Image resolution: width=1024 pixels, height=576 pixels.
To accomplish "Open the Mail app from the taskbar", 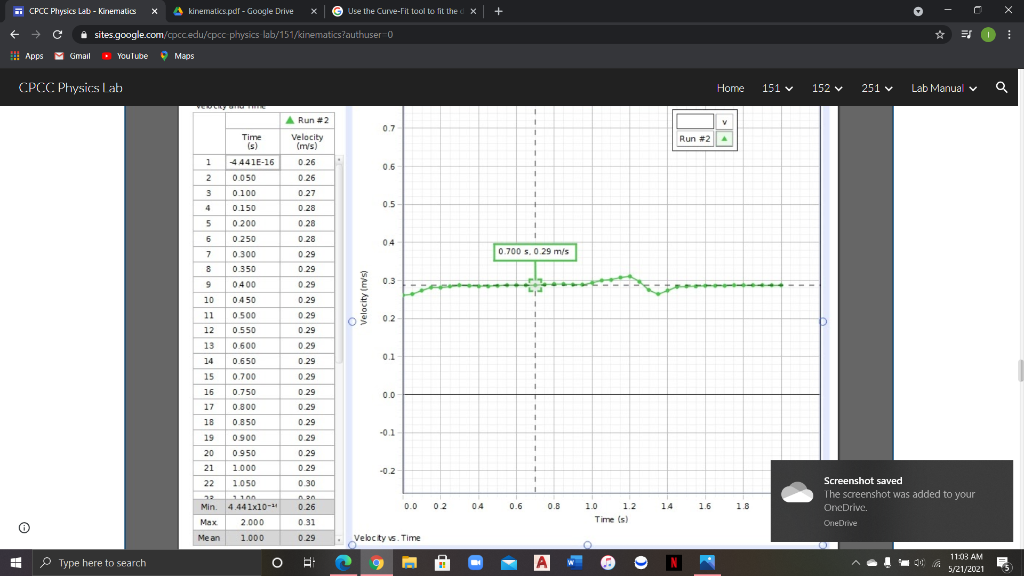I will 508,562.
